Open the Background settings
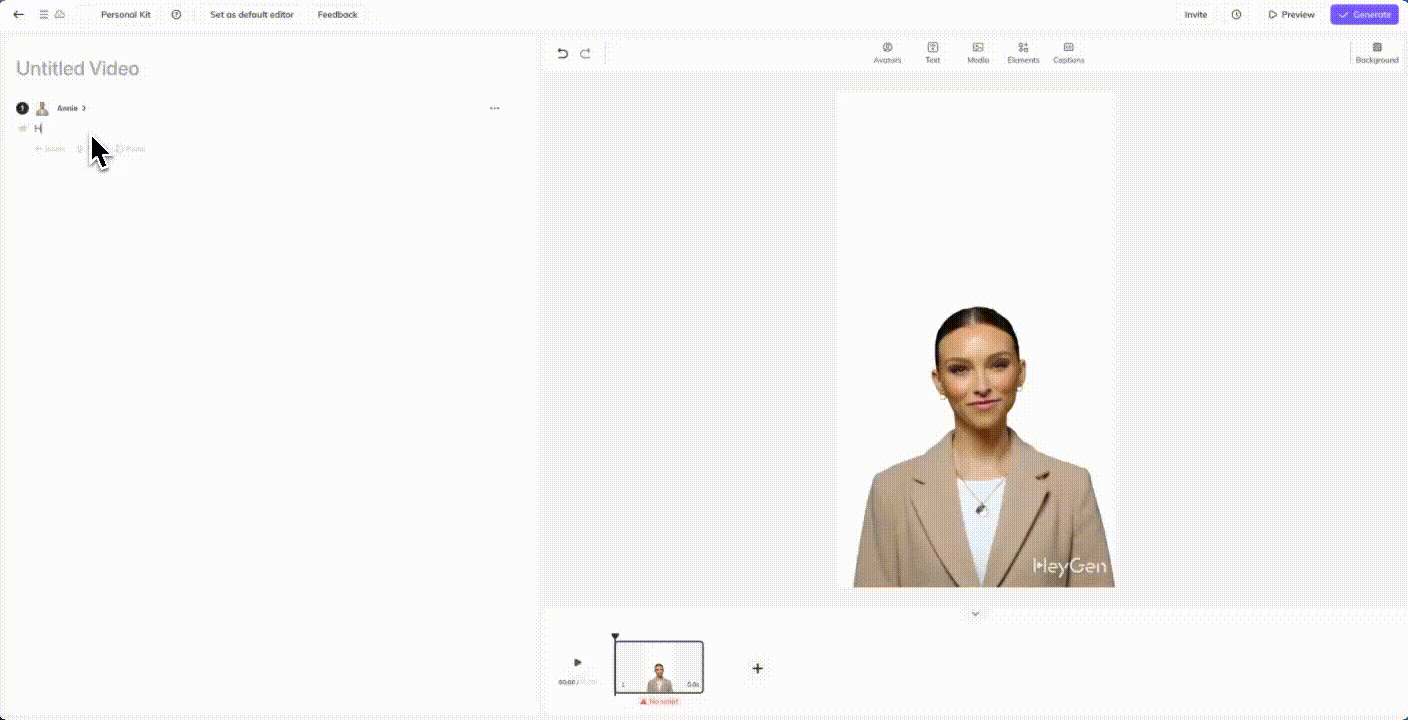This screenshot has width=1408, height=720. point(1377,53)
